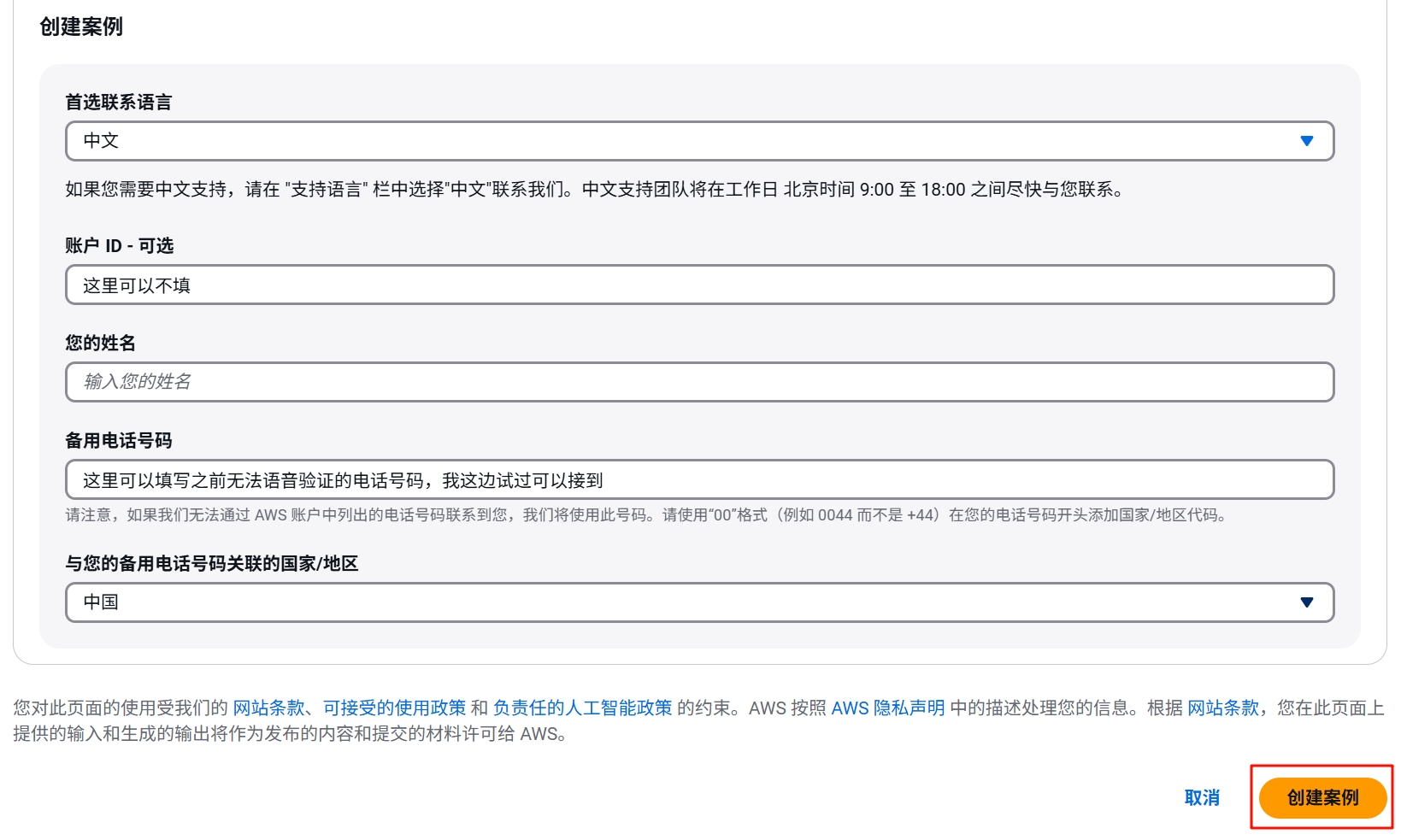Submit with the orange 创建案例 button
This screenshot has height=840, width=1401.
1322,798
